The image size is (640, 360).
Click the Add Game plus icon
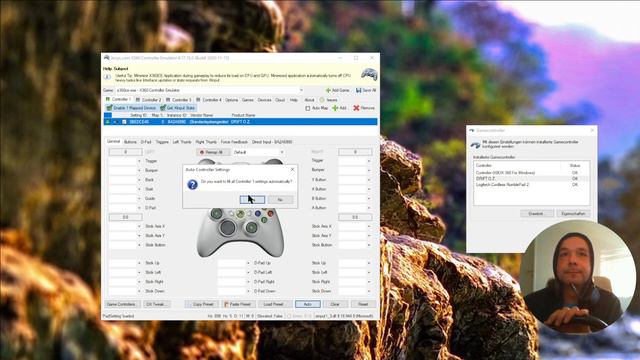(328, 90)
